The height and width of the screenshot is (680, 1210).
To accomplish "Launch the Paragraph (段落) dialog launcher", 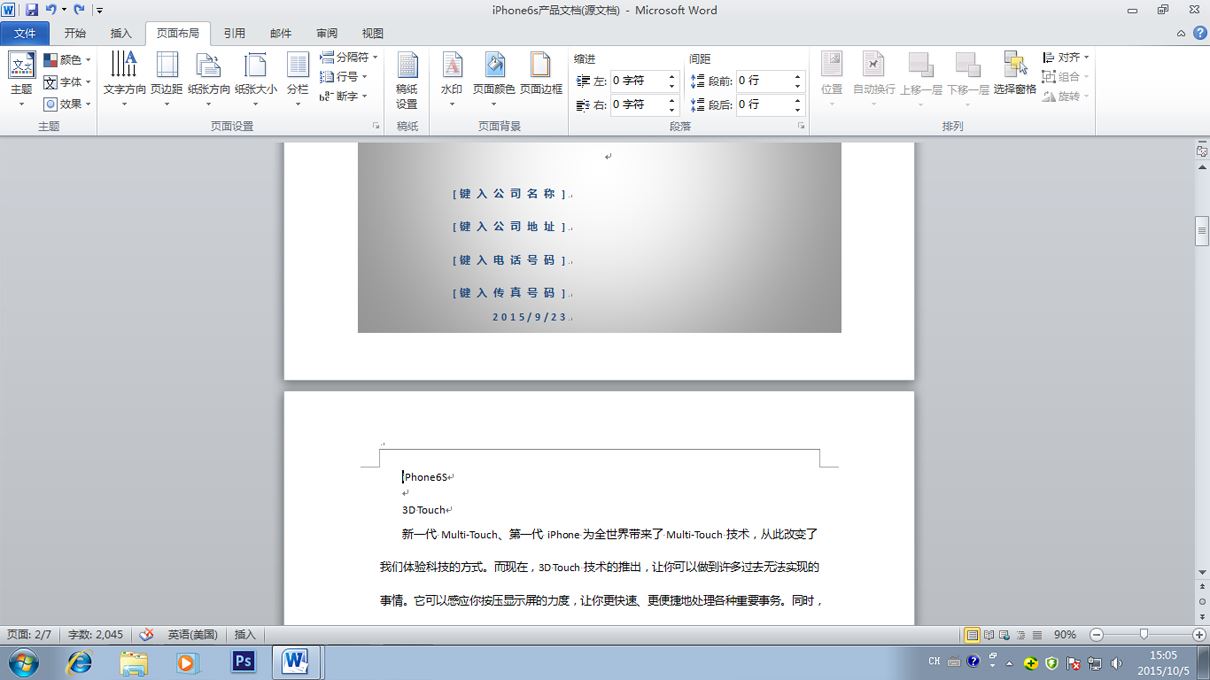I will 802,127.
